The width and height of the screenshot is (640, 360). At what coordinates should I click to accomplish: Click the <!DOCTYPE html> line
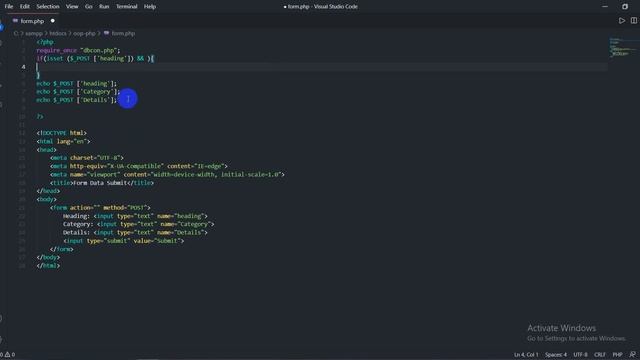coord(61,133)
